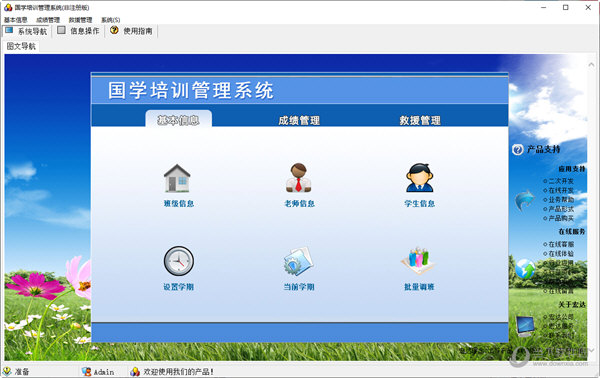Click the 产品支持 heading text

tap(543, 149)
